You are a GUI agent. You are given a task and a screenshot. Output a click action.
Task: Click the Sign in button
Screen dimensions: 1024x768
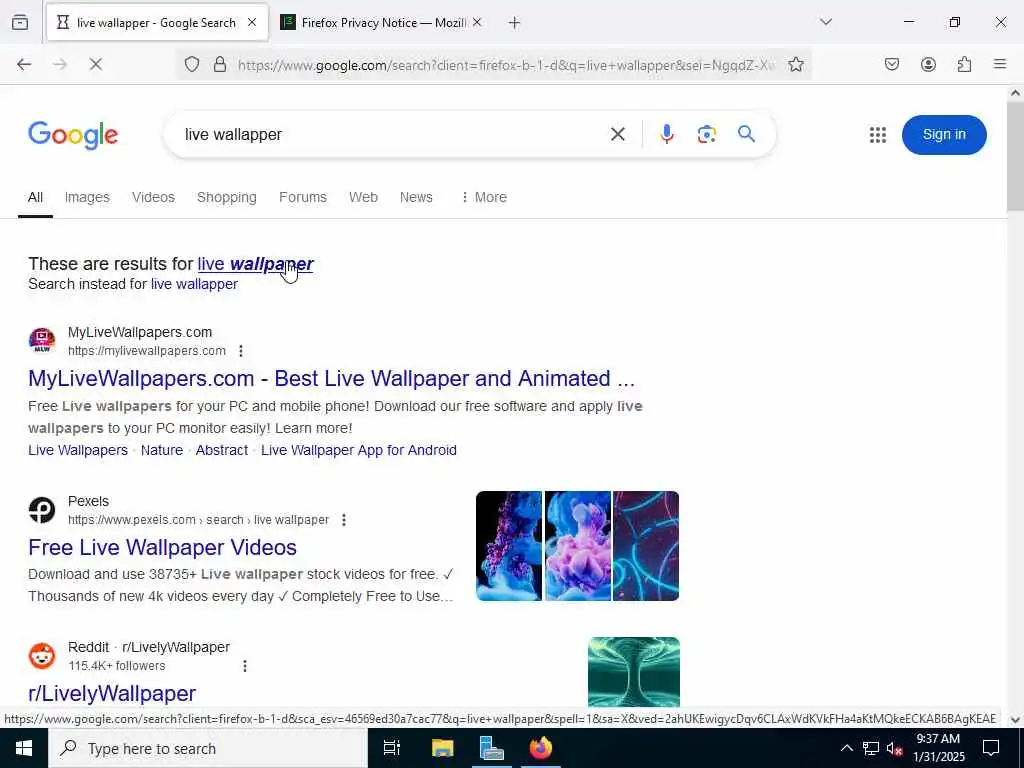[x=944, y=135]
